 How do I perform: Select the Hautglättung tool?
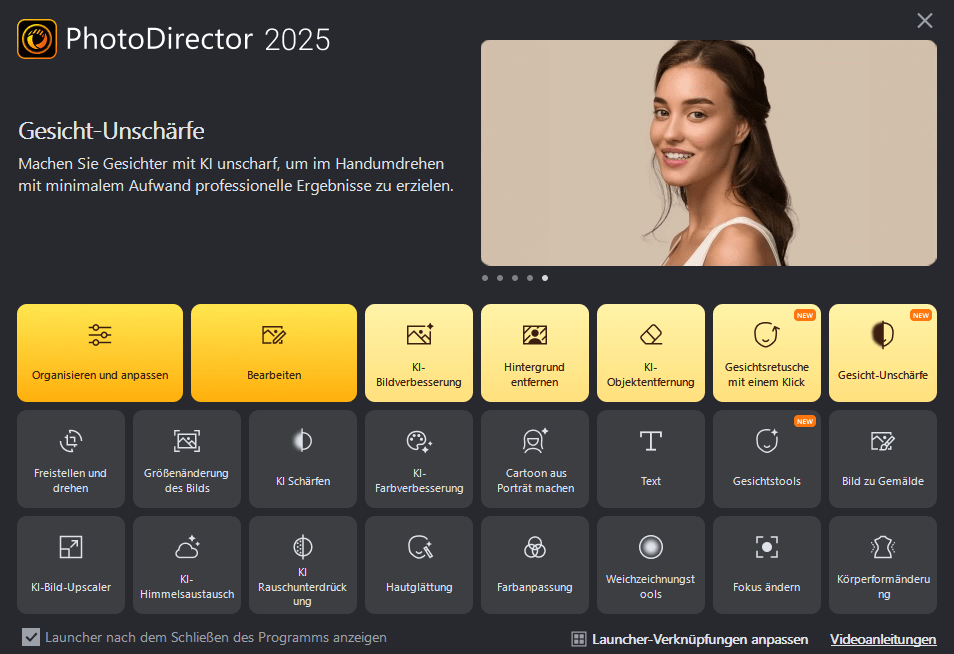[418, 564]
